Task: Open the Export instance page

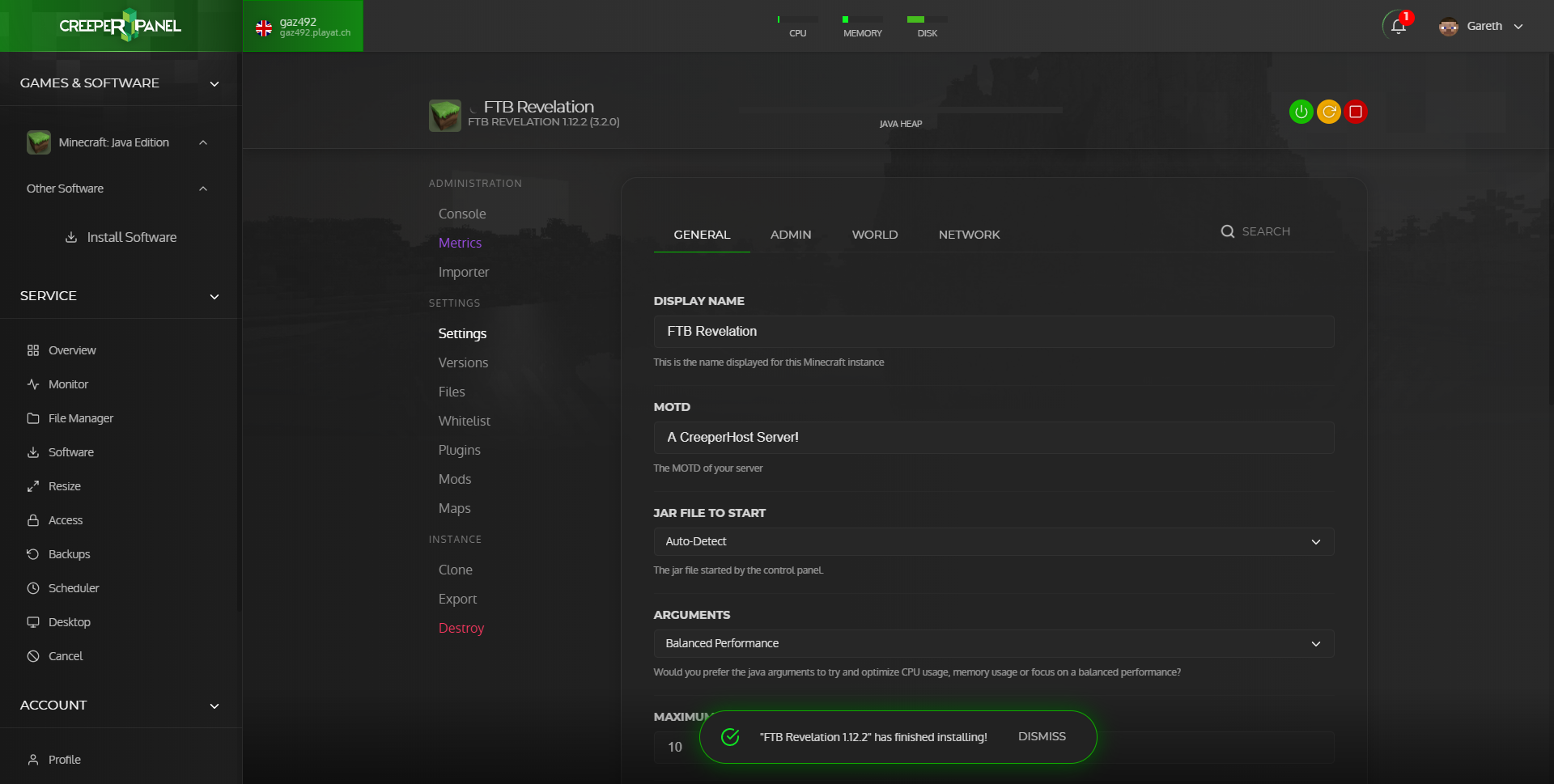Action: click(x=457, y=599)
